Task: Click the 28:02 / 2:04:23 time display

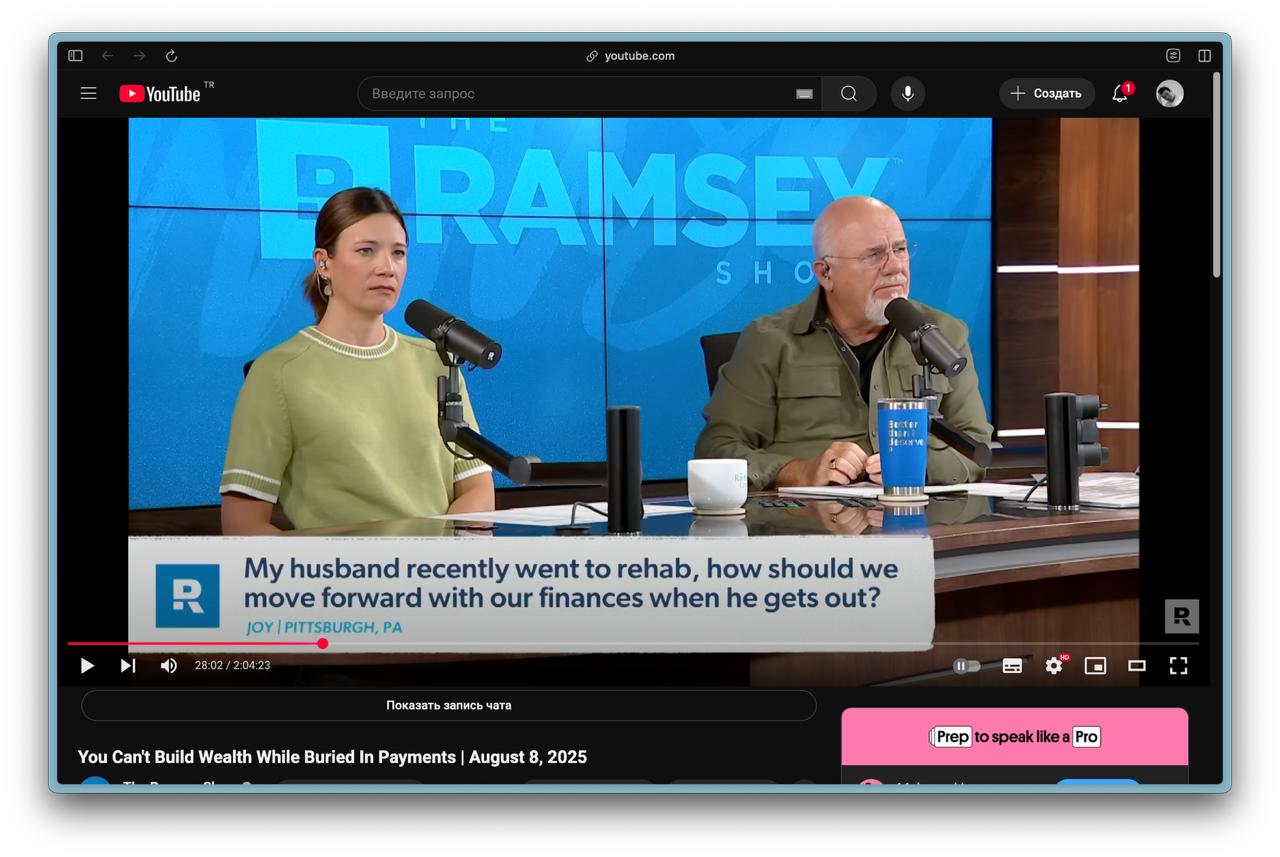Action: click(x=232, y=665)
